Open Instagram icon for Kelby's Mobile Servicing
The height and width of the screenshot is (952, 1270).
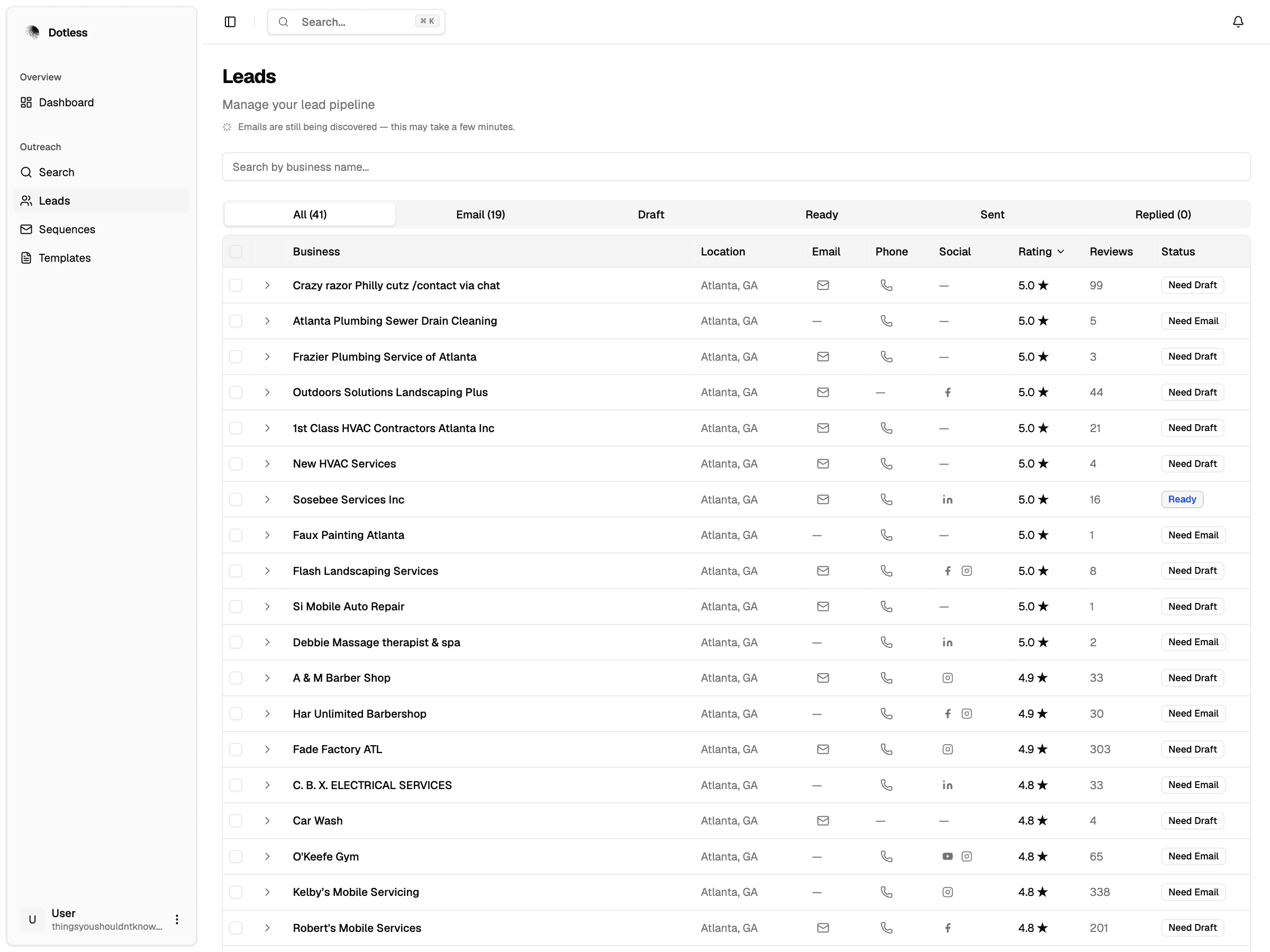point(947,892)
